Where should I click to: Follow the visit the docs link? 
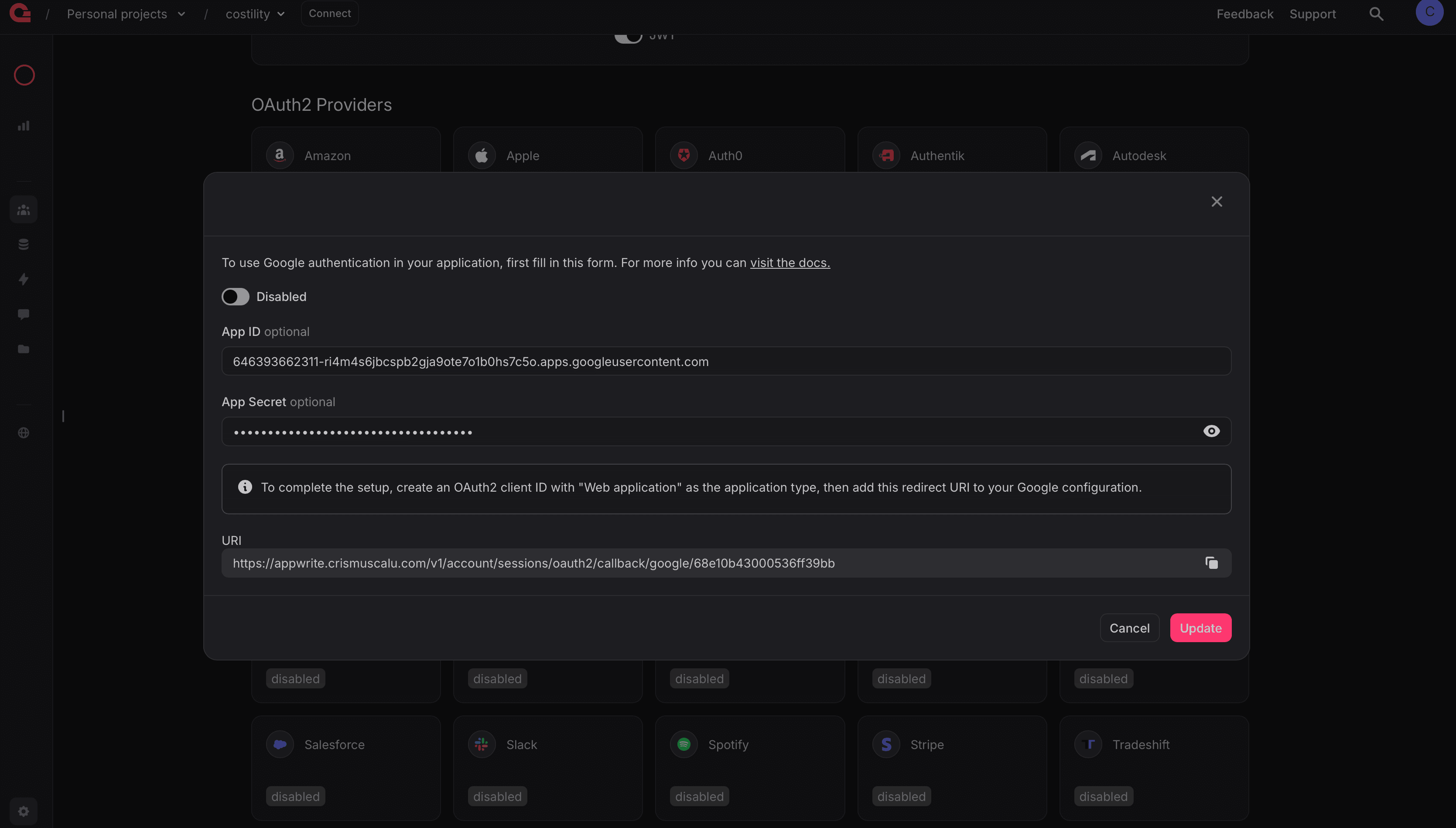coord(790,262)
